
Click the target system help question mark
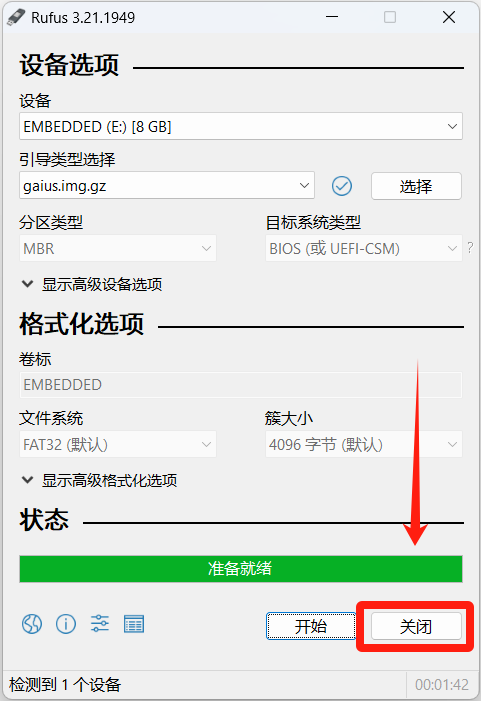470,247
